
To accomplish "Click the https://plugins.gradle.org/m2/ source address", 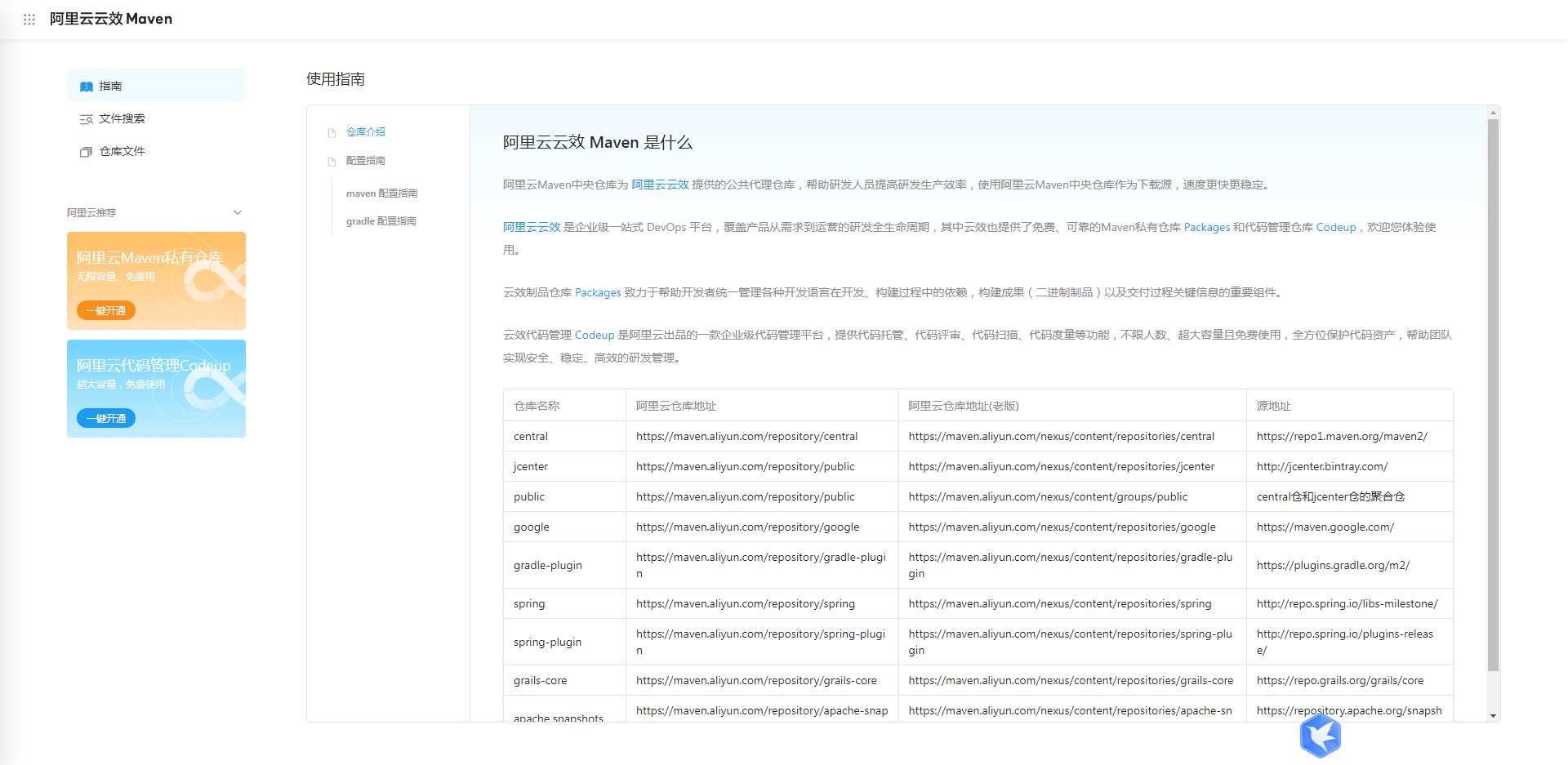I will 1333,565.
